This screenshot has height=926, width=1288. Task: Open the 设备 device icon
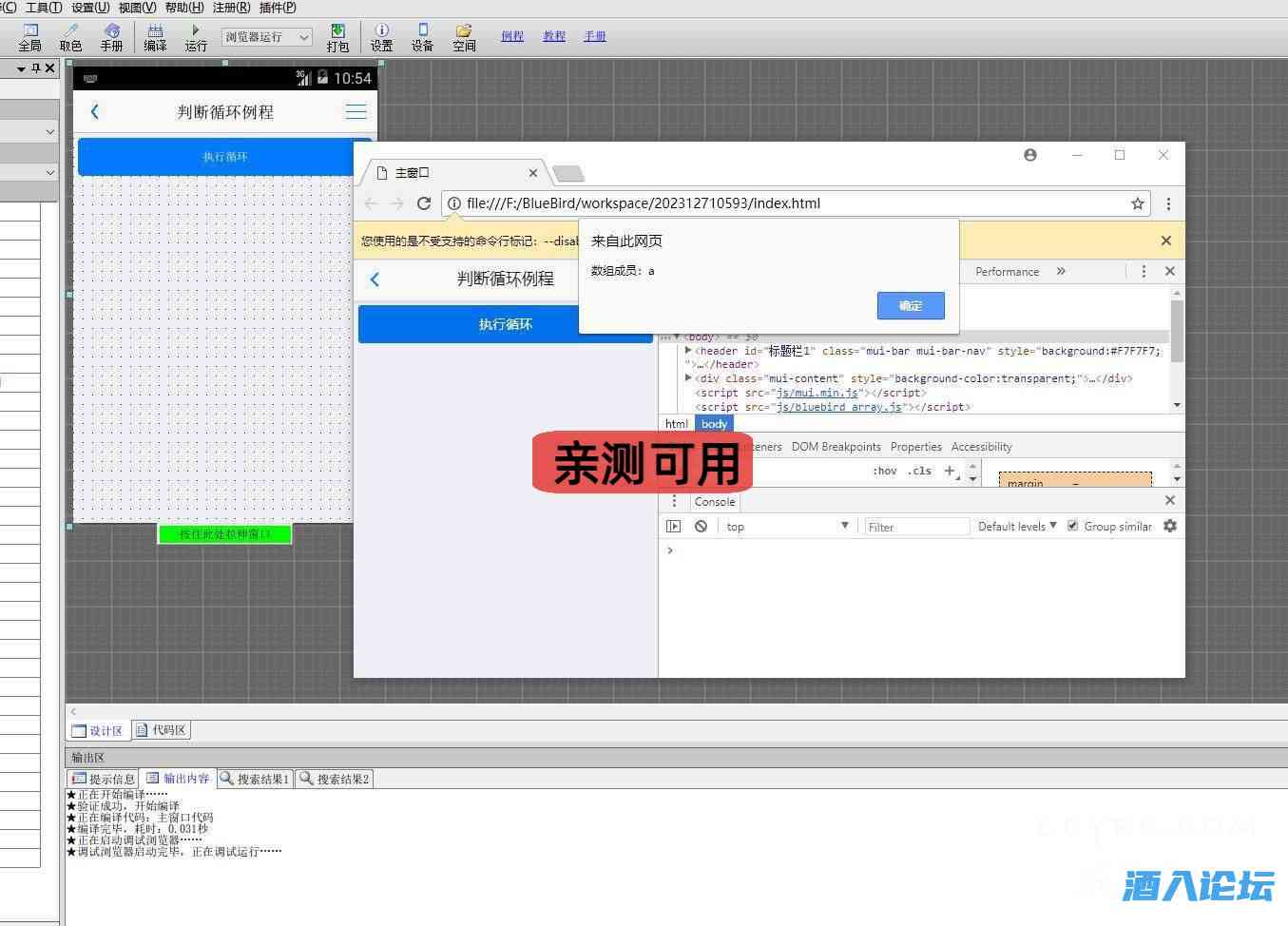[422, 37]
